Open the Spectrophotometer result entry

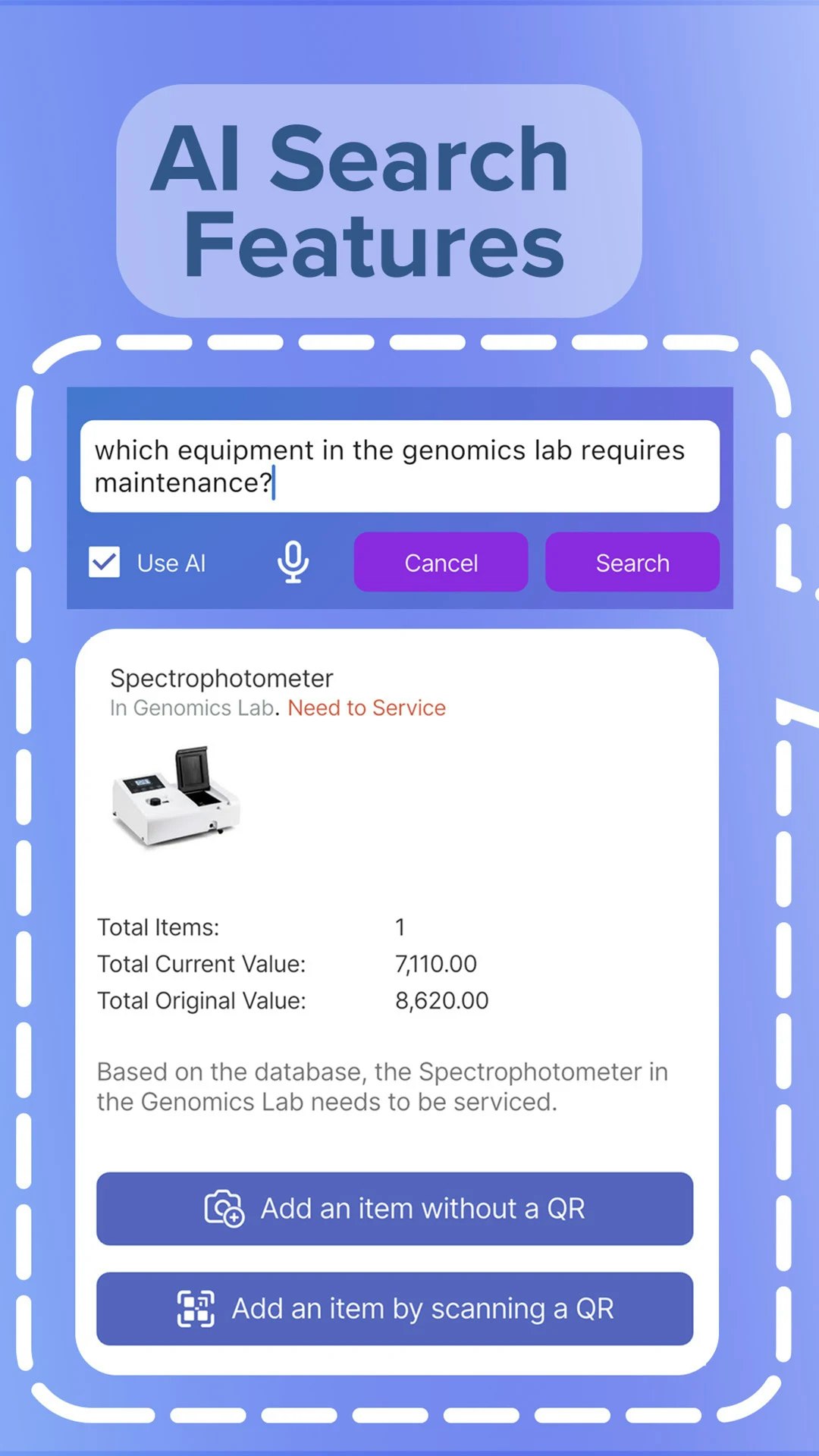tap(222, 678)
